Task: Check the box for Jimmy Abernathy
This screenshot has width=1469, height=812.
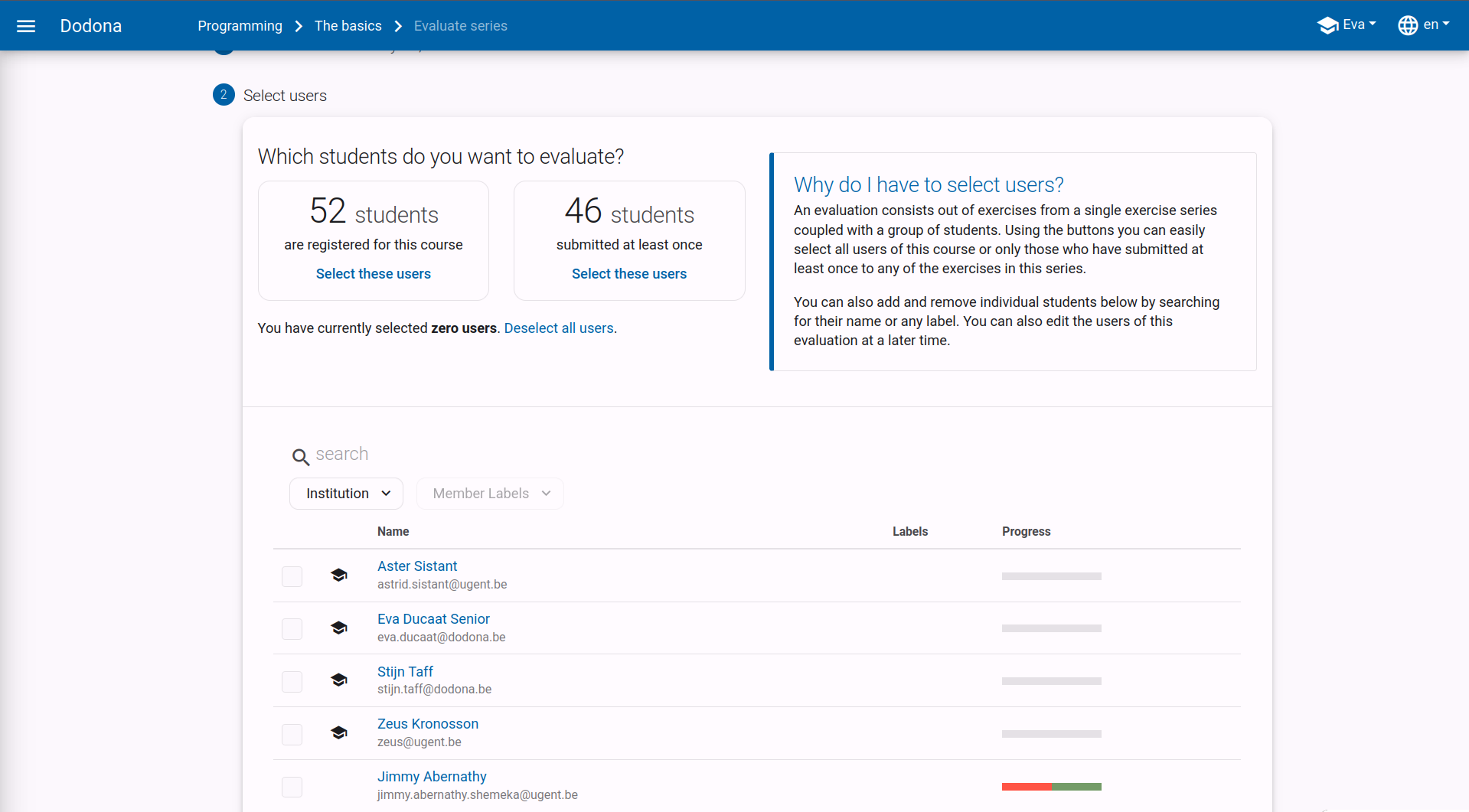Action: 292,787
